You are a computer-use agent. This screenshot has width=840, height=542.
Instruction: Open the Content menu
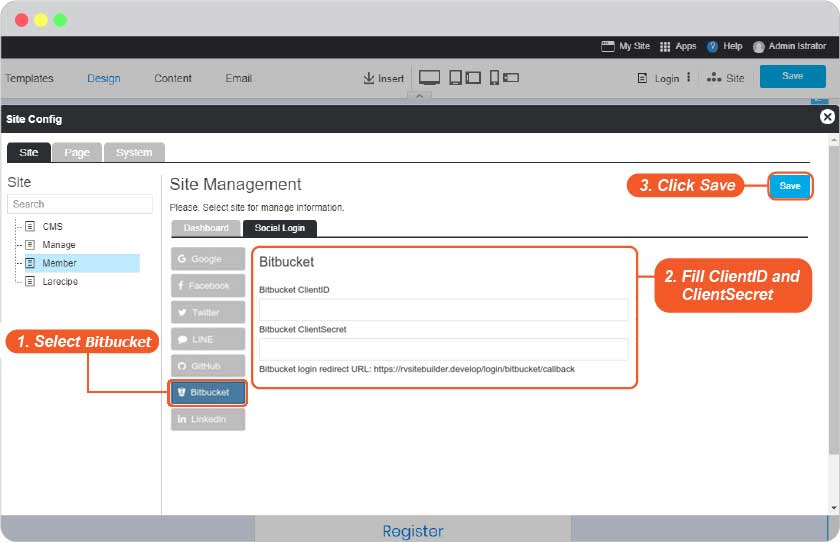(172, 78)
